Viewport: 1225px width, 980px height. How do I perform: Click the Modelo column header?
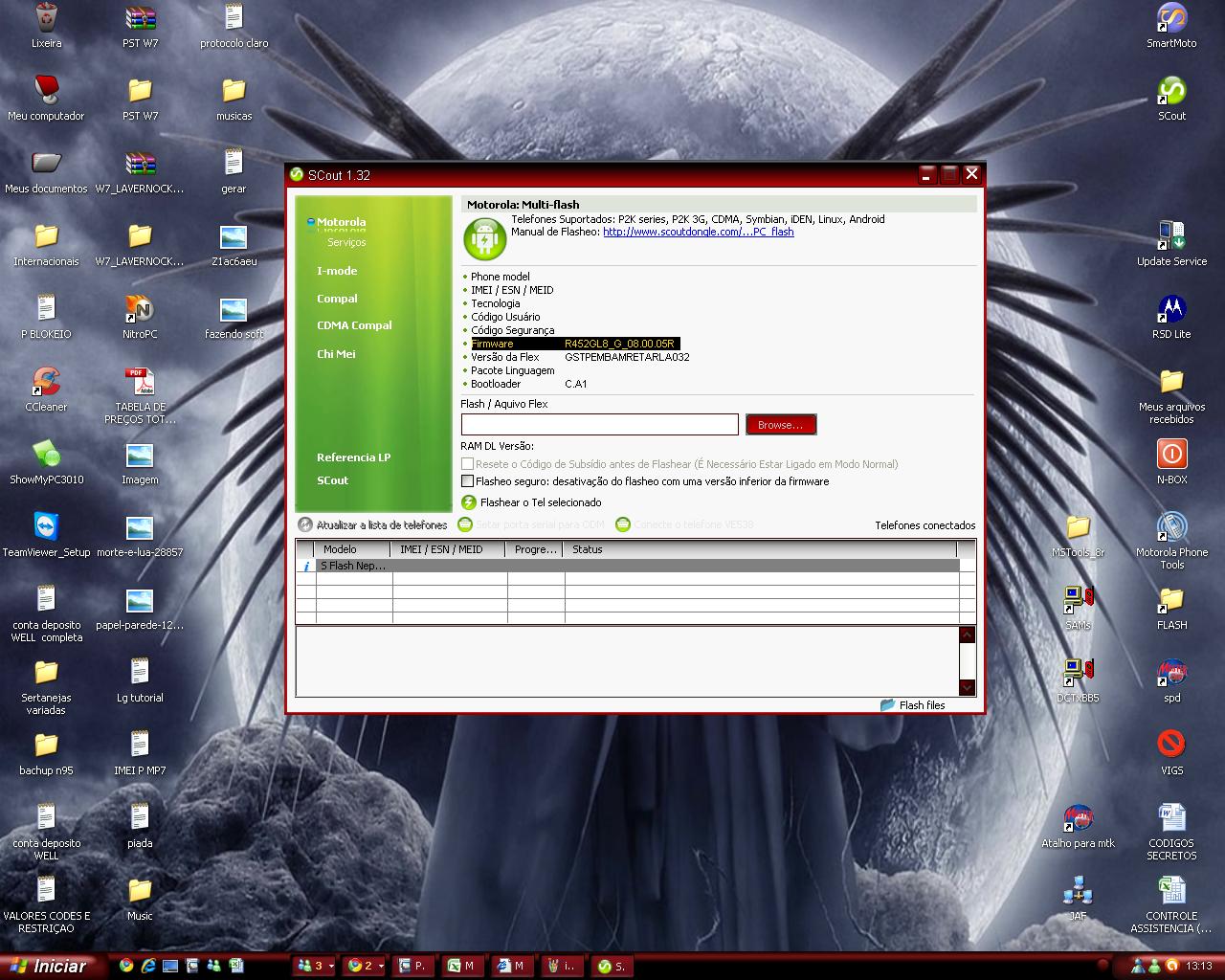[x=352, y=549]
